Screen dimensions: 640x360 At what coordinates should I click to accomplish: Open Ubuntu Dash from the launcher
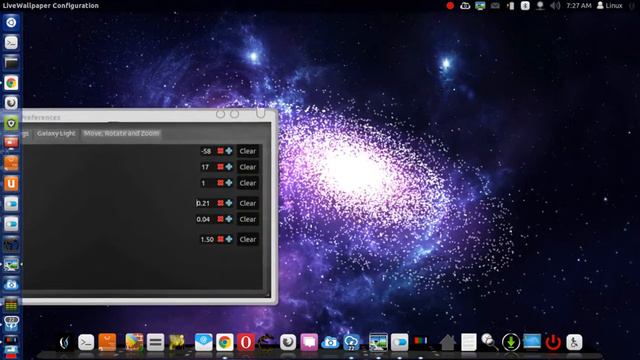pyautogui.click(x=11, y=22)
